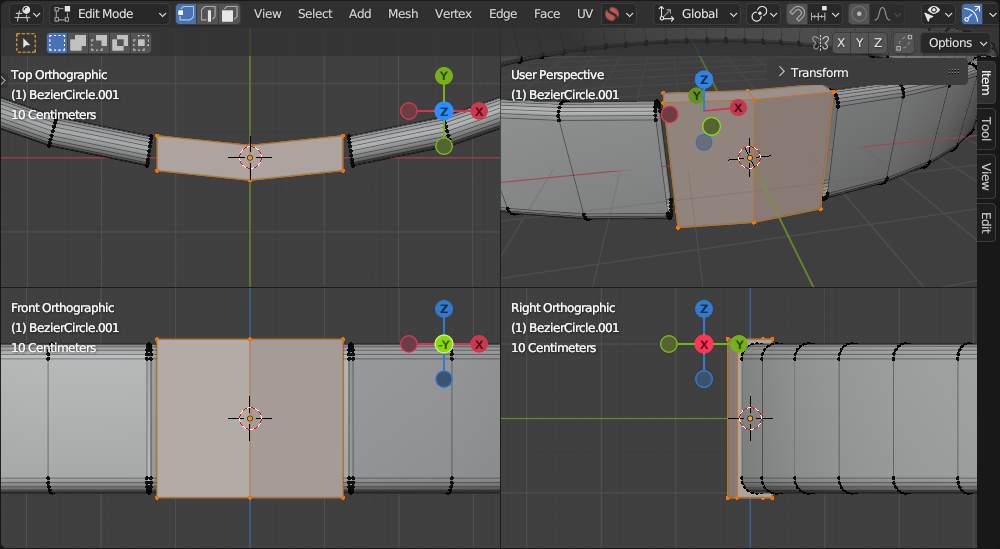The height and width of the screenshot is (549, 1000).
Task: Enable vertex select mode
Action: pyautogui.click(x=186, y=13)
